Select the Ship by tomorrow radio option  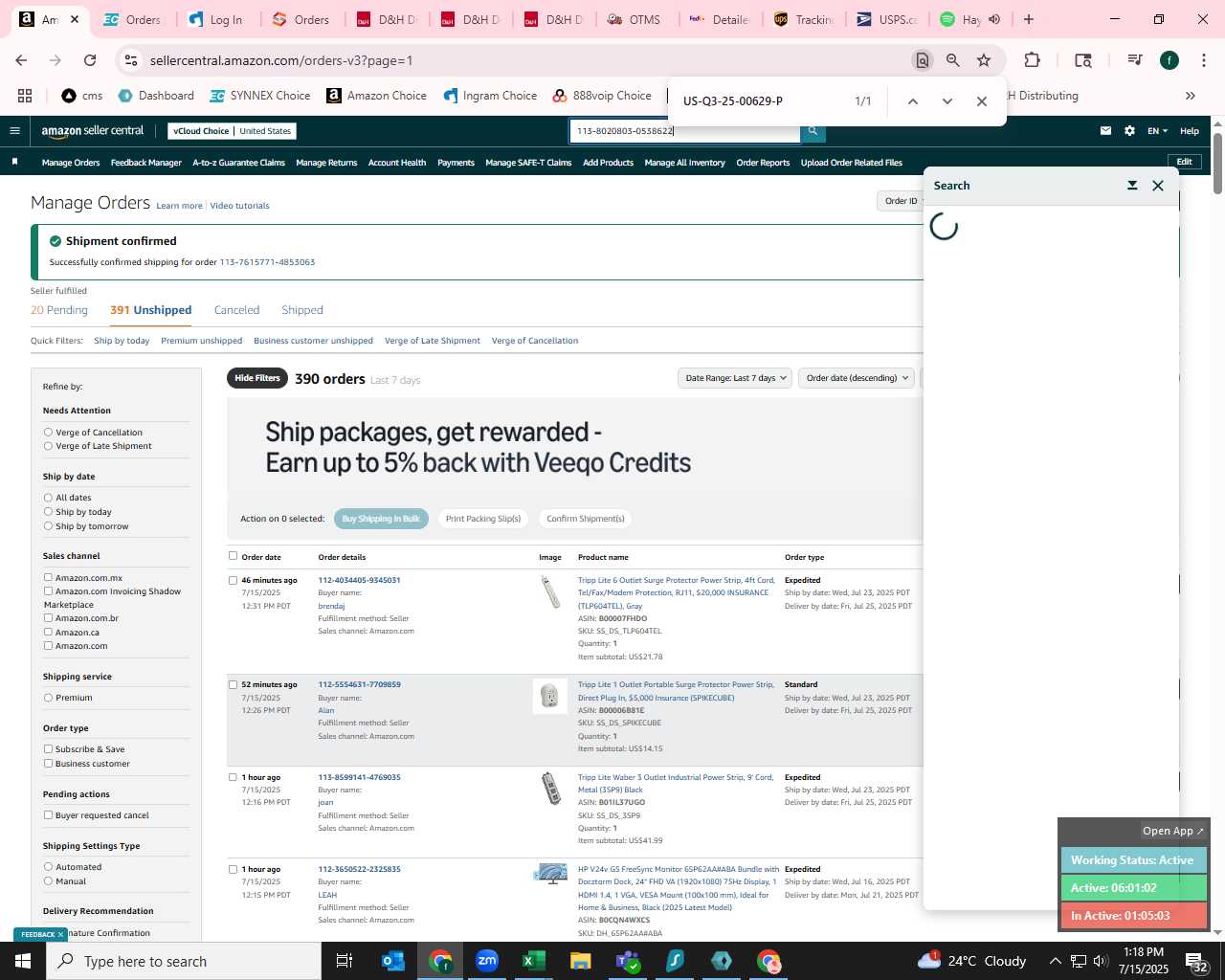pos(48,526)
